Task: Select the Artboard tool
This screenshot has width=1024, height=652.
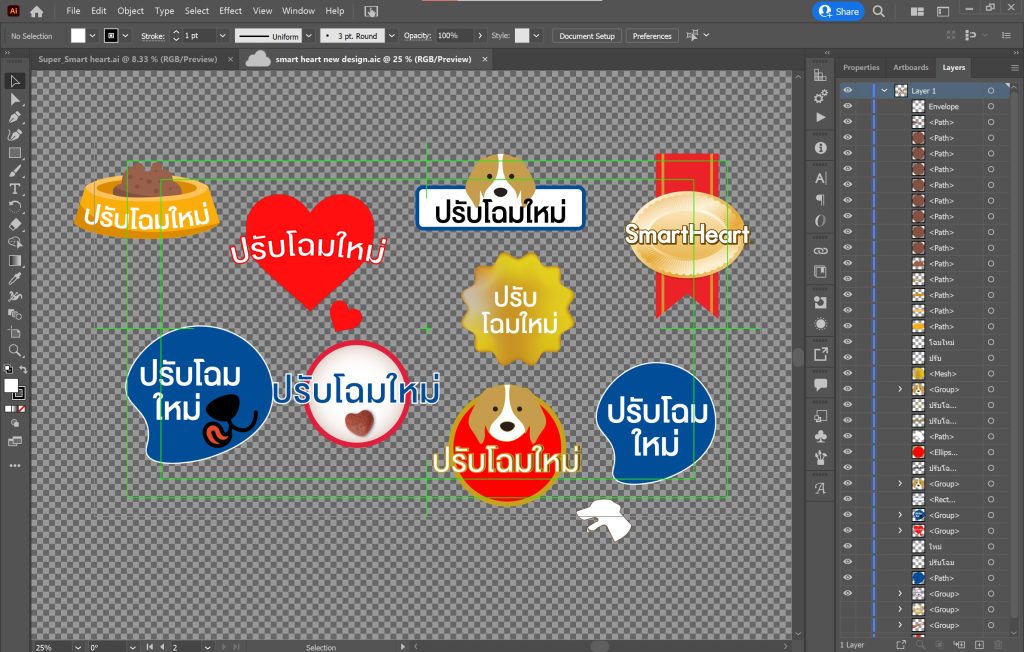Action: 14,333
